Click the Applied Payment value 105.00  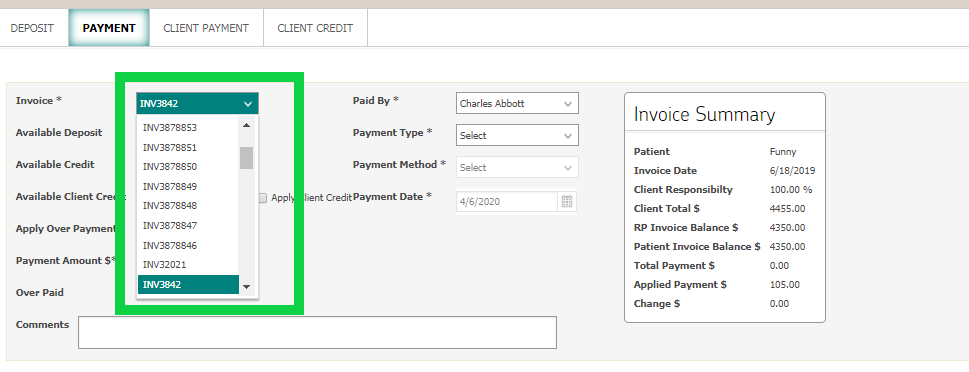785,285
